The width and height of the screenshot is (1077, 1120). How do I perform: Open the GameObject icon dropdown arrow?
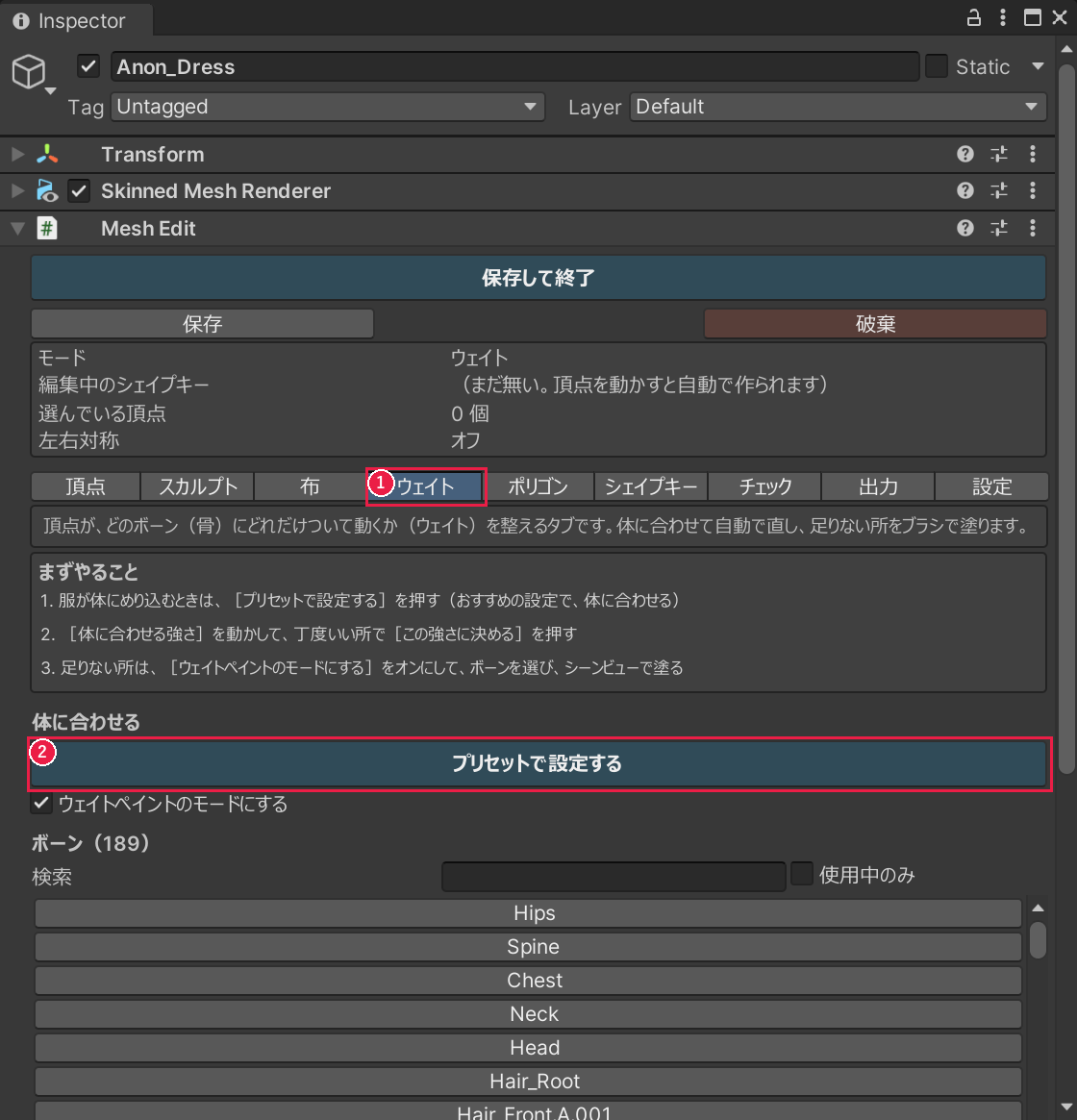[x=50, y=91]
